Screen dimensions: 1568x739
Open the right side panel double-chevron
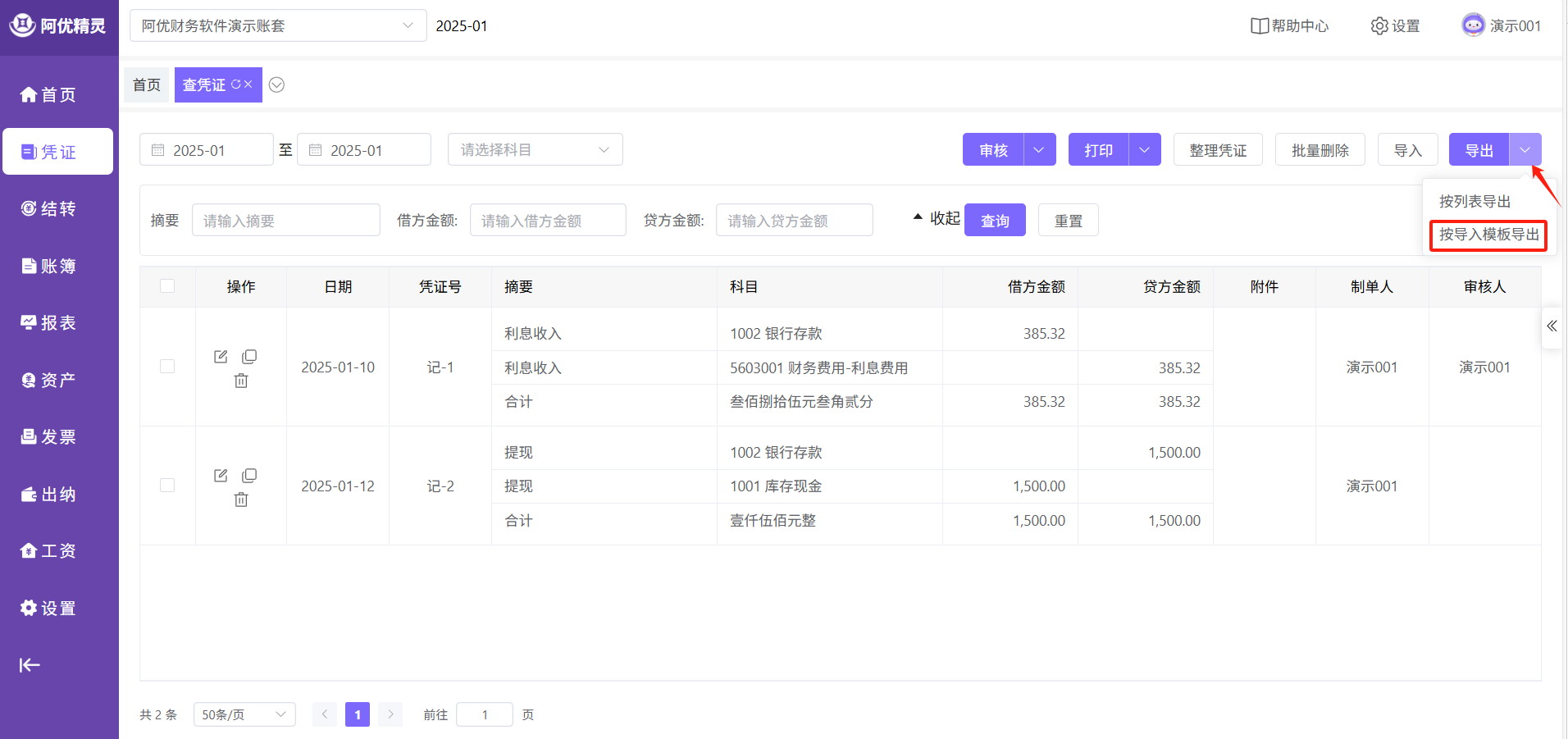pyautogui.click(x=1552, y=326)
